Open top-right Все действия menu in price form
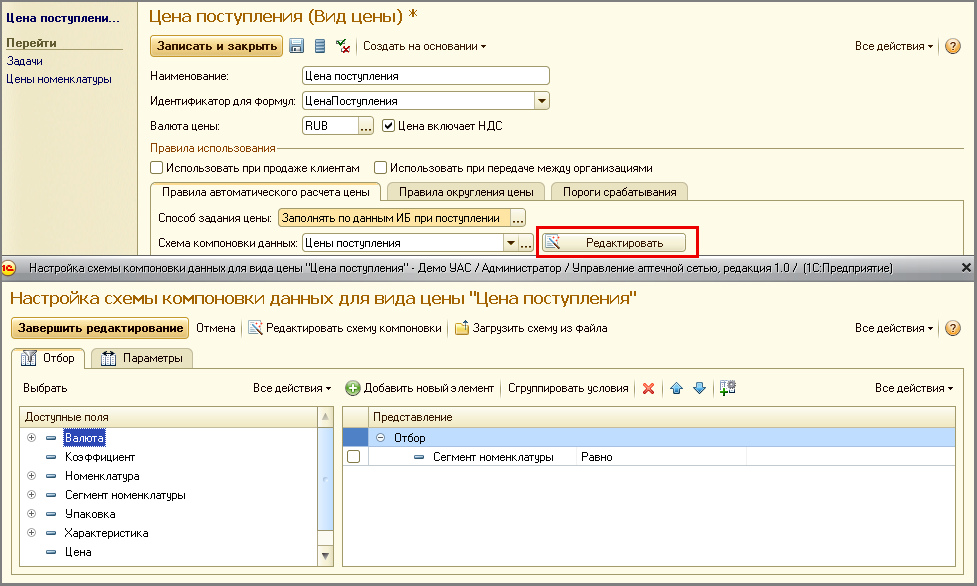Screen dimensions: 977x586 pyautogui.click(x=894, y=46)
